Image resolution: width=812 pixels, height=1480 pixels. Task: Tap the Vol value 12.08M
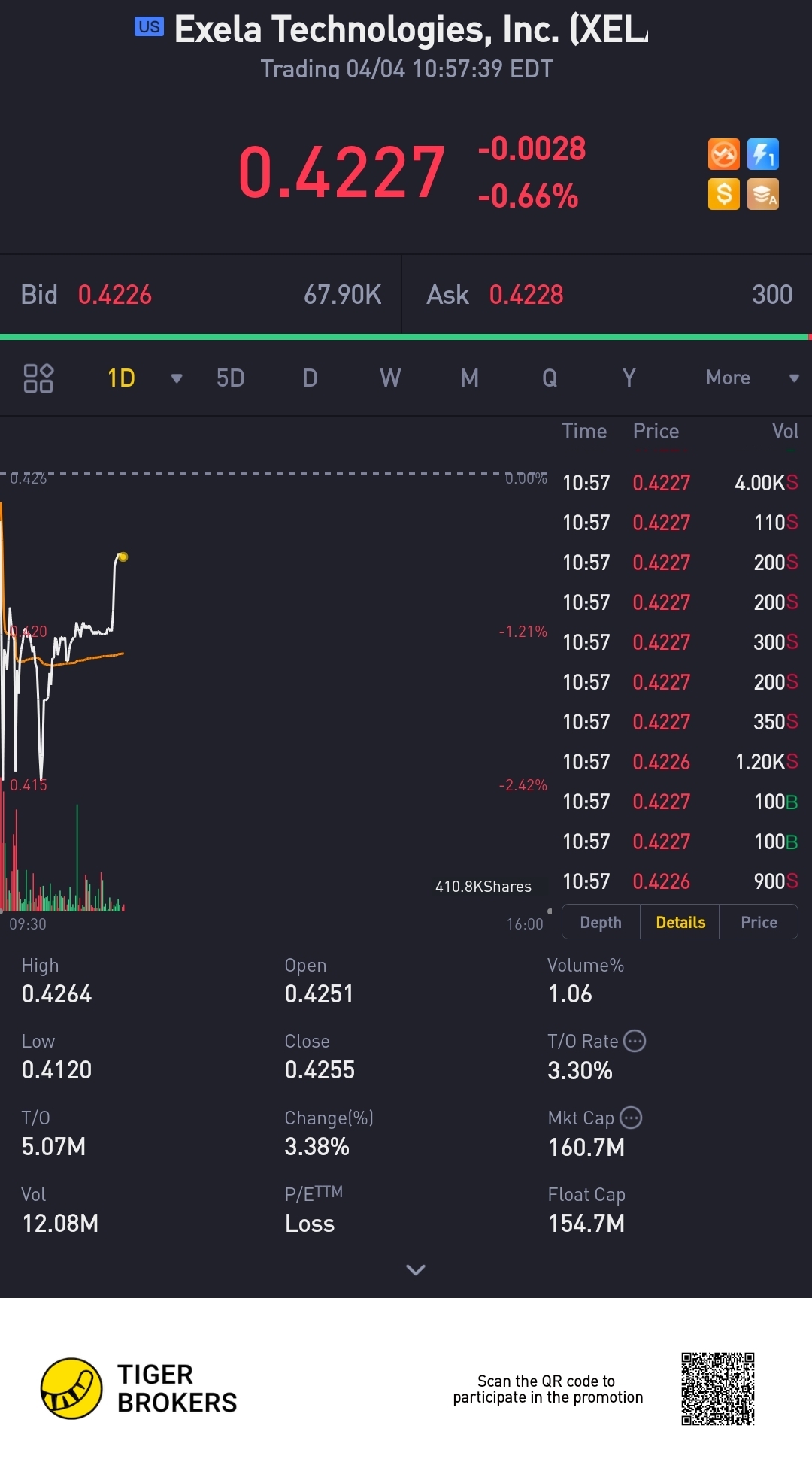[x=60, y=1224]
